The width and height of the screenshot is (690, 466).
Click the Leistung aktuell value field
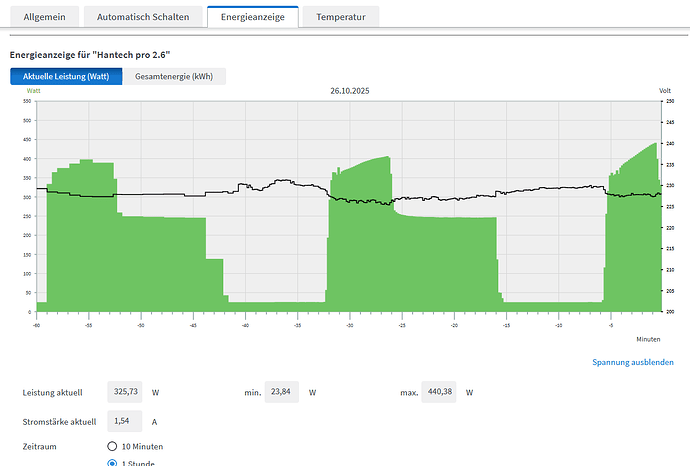(126, 393)
